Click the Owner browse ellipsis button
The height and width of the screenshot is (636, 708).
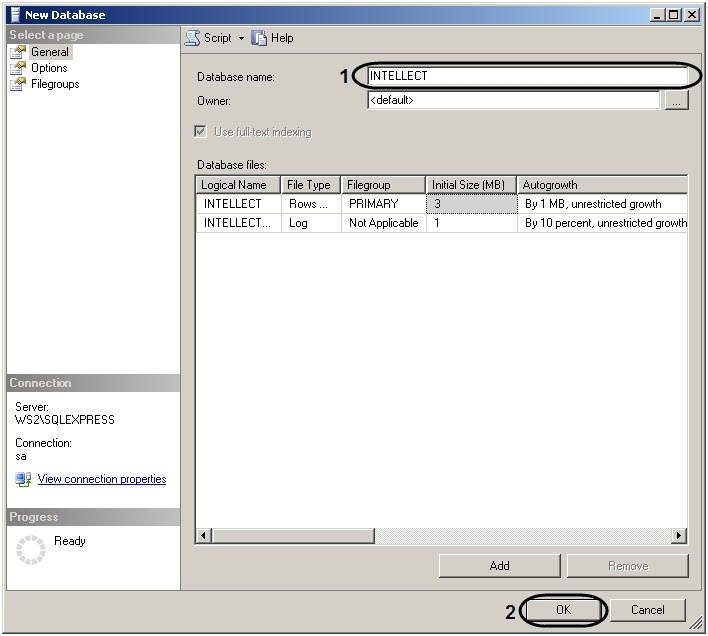tap(676, 101)
